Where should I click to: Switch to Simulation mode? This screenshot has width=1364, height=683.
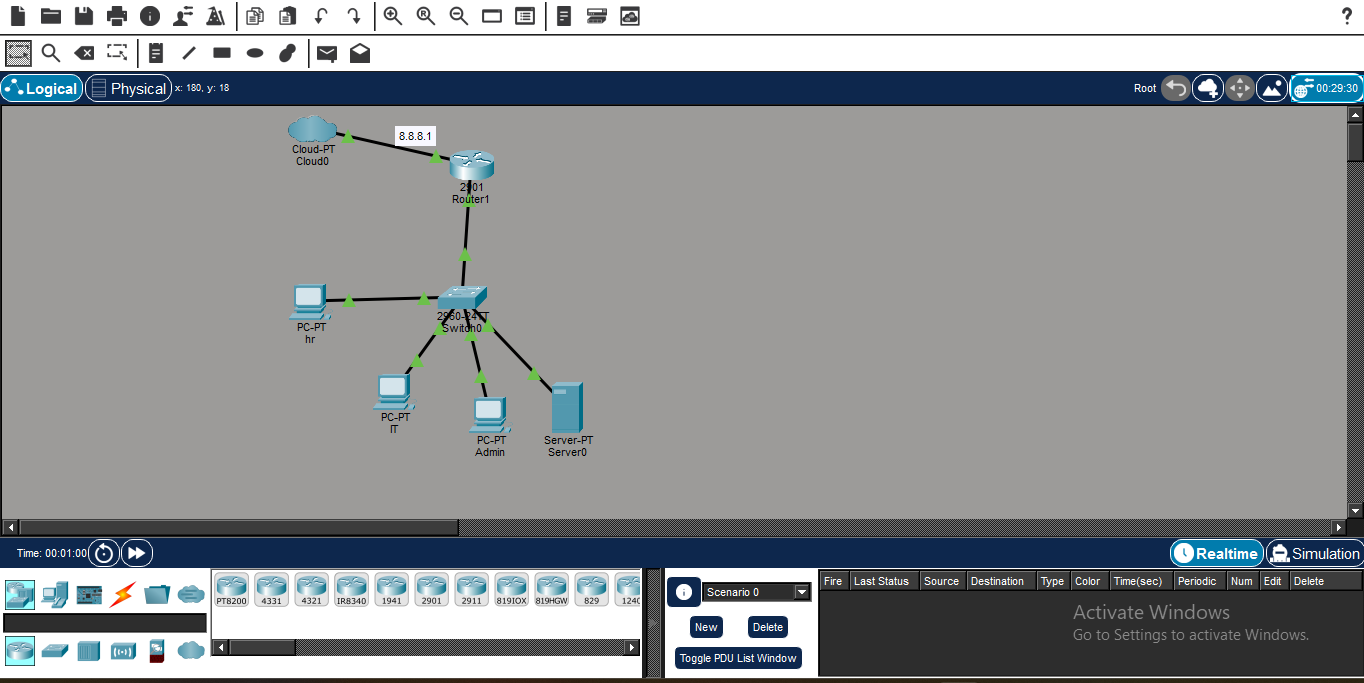point(1314,553)
